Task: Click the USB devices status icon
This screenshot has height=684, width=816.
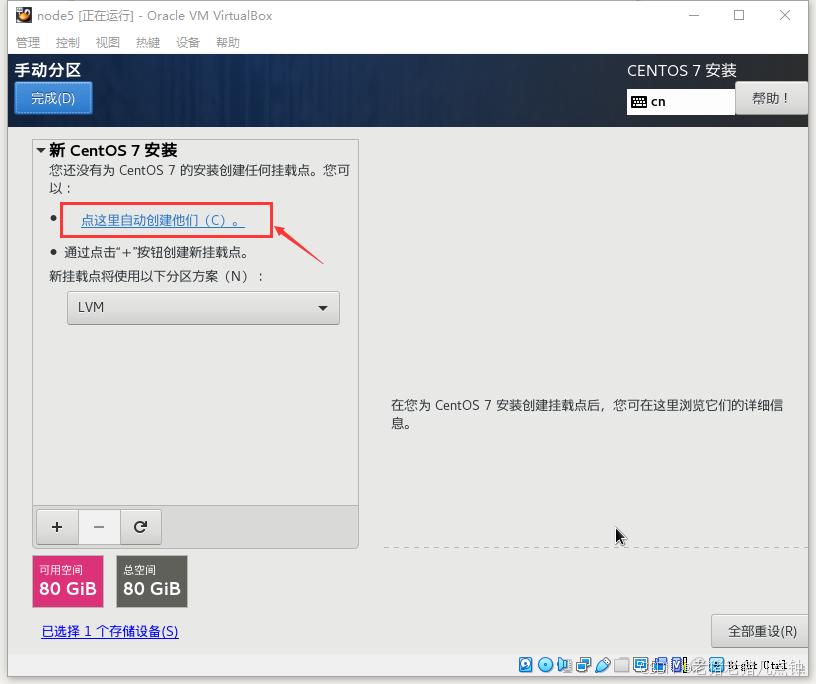Action: click(603, 665)
